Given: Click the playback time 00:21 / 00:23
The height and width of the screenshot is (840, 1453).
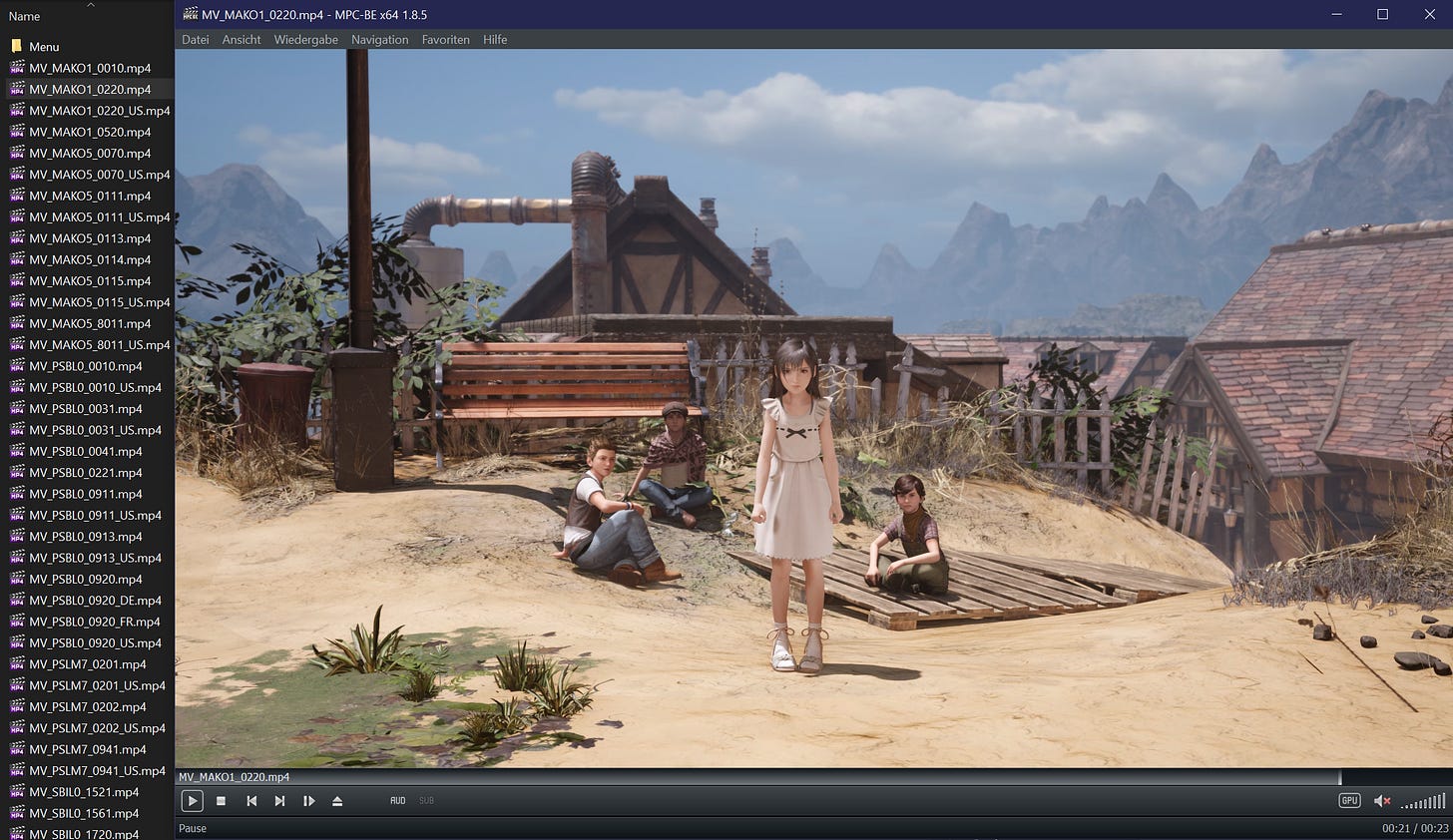Looking at the screenshot, I should click(x=1415, y=828).
